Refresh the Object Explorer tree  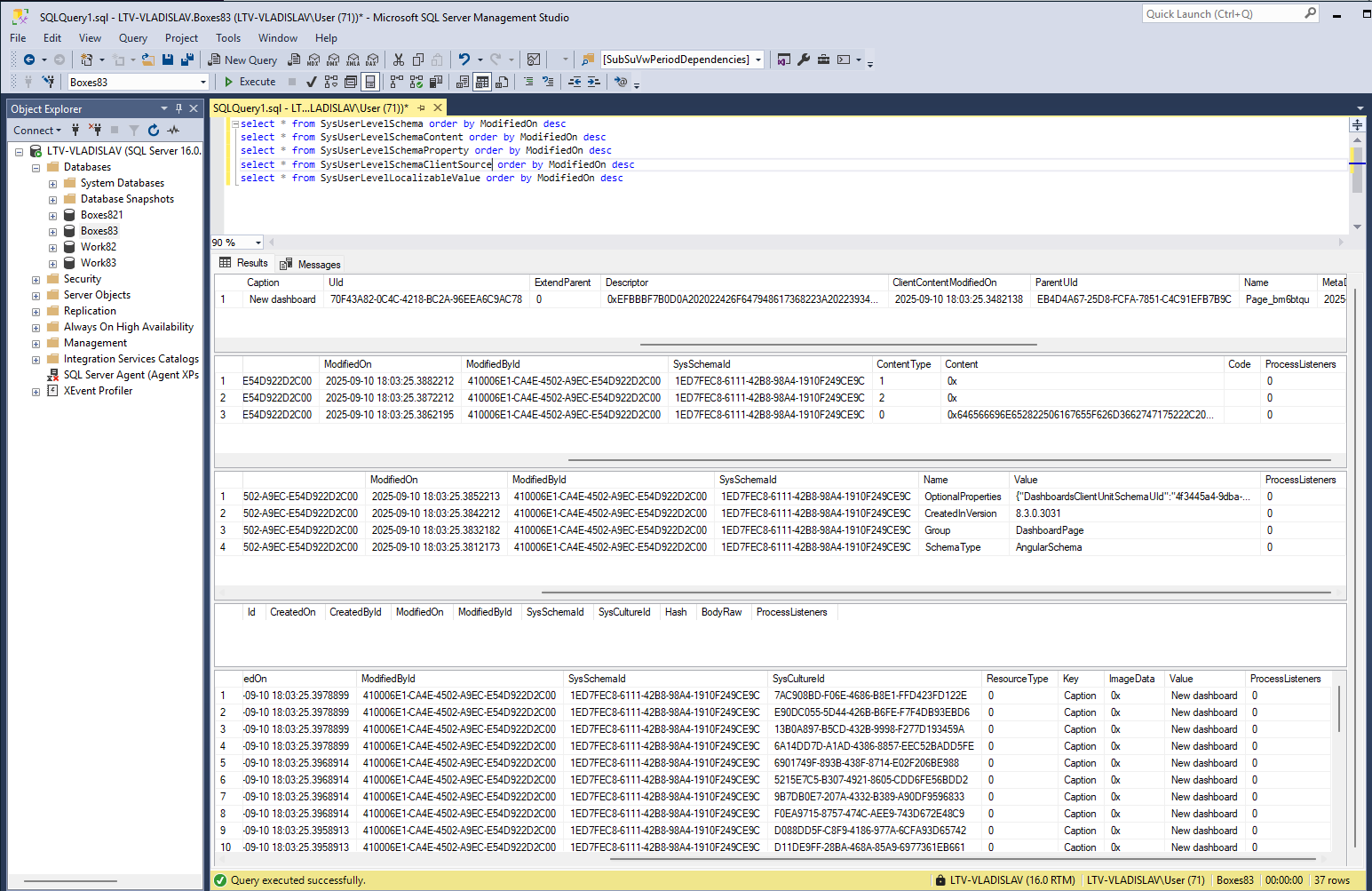click(x=154, y=130)
